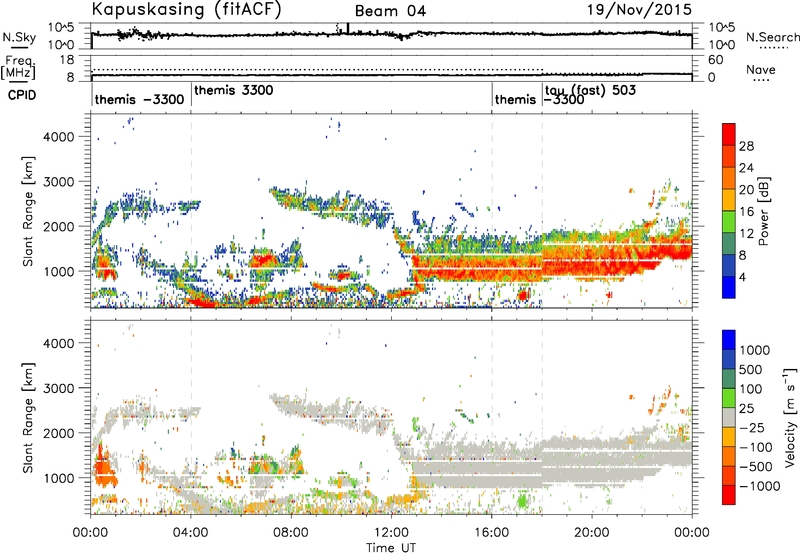Viewport: 800px width, 554px height.
Task: Click the Kapuskasing (fitACF) title
Action: [186, 9]
